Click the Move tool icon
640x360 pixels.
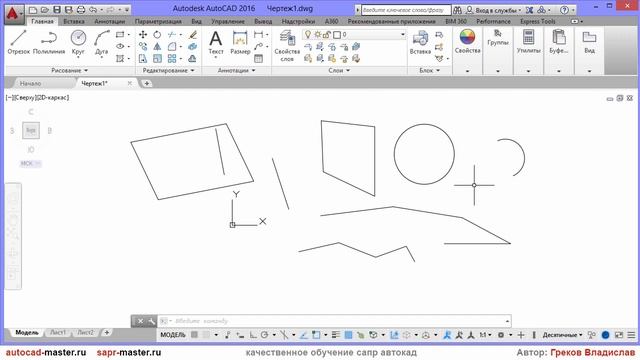pyautogui.click(x=143, y=35)
